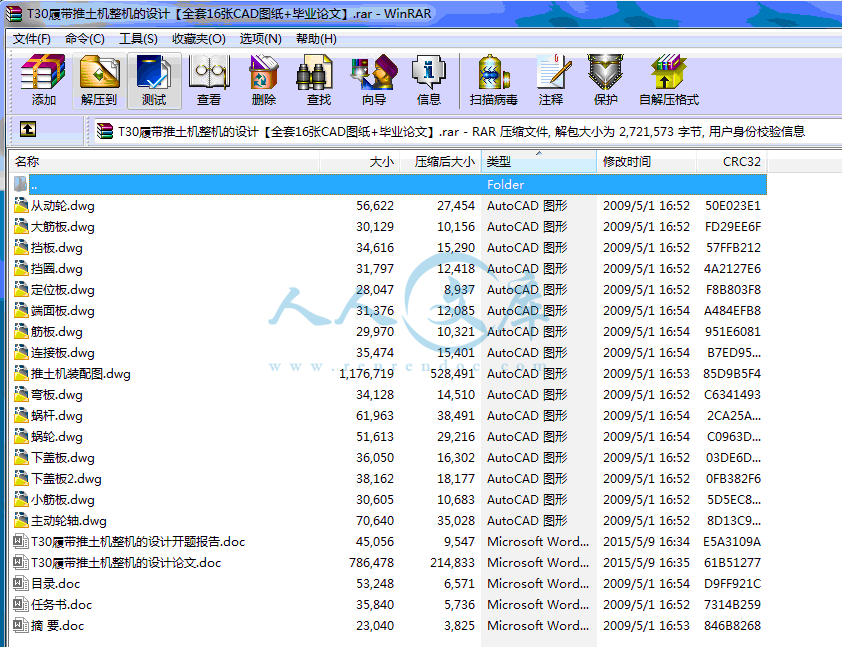Click the CRC32 value D9FF921C
This screenshot has width=842, height=647.
(732, 584)
